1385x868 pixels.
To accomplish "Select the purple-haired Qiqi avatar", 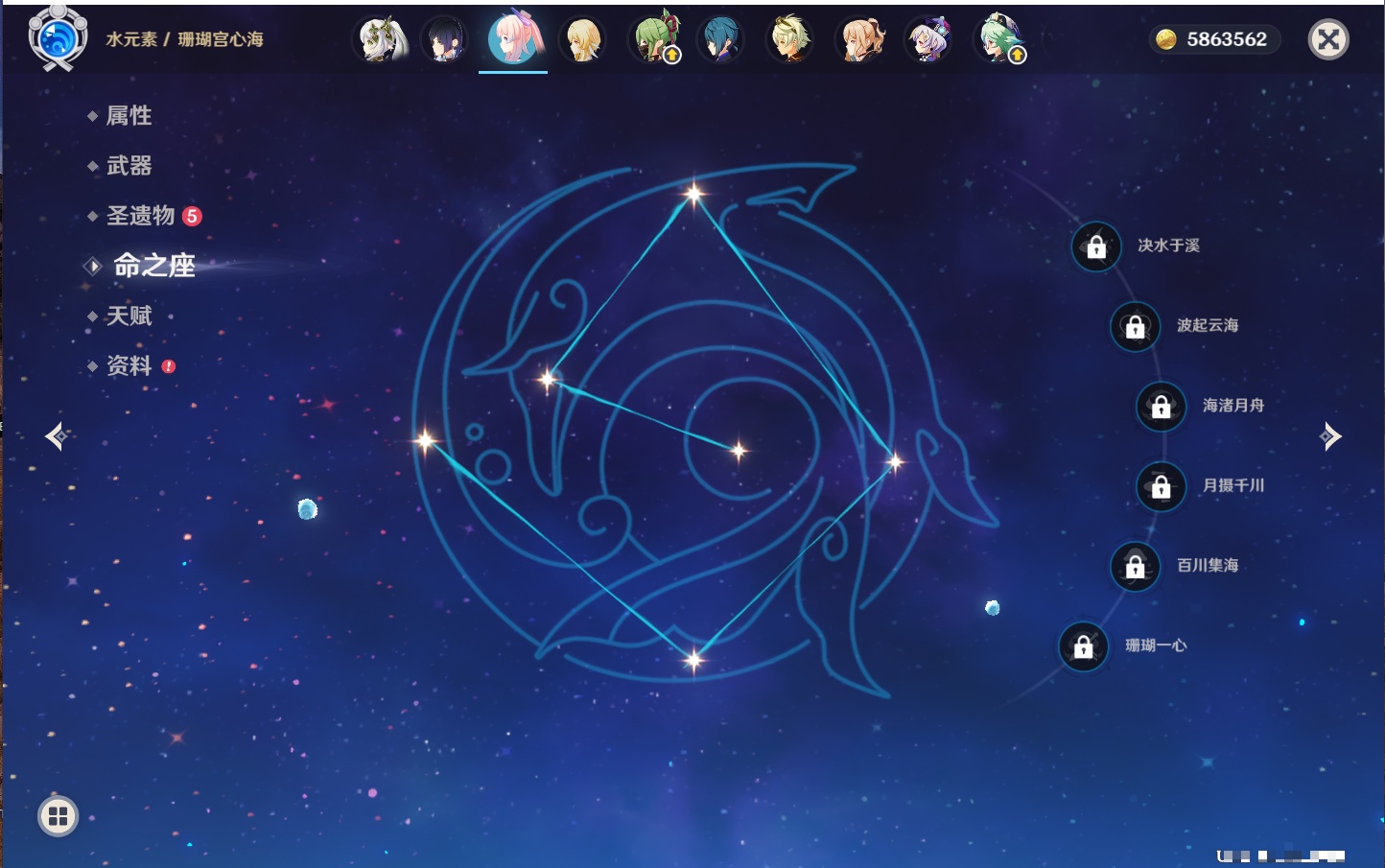I will [x=928, y=39].
